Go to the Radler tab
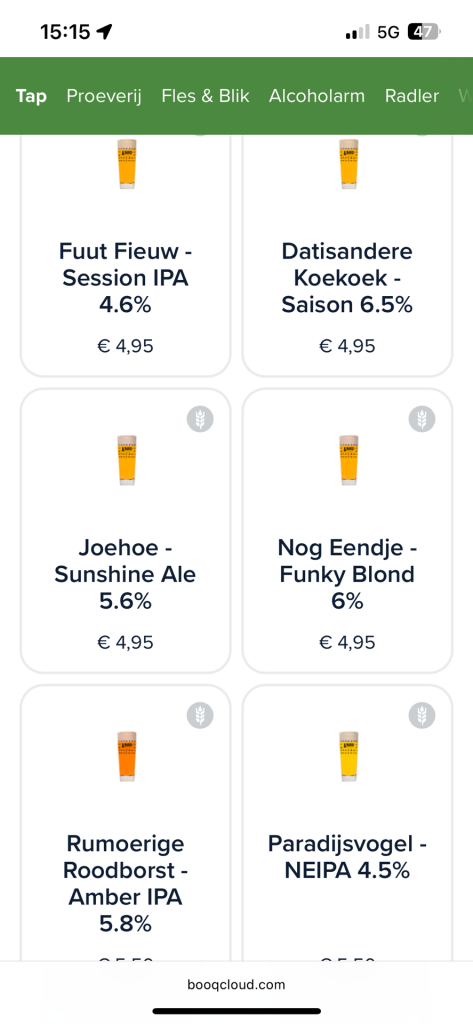 [x=412, y=96]
